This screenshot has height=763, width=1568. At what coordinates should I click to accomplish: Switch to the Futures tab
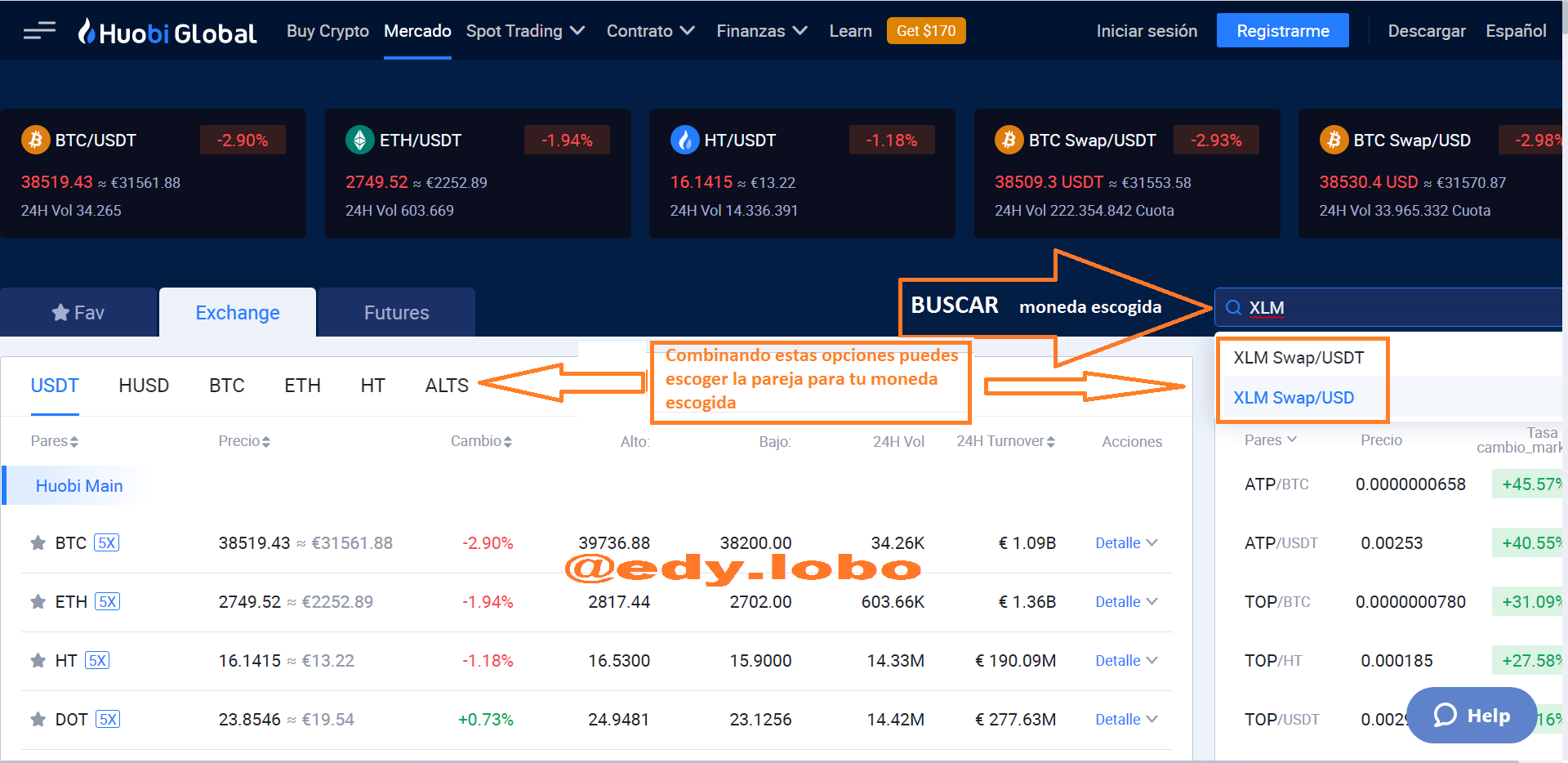tap(397, 312)
